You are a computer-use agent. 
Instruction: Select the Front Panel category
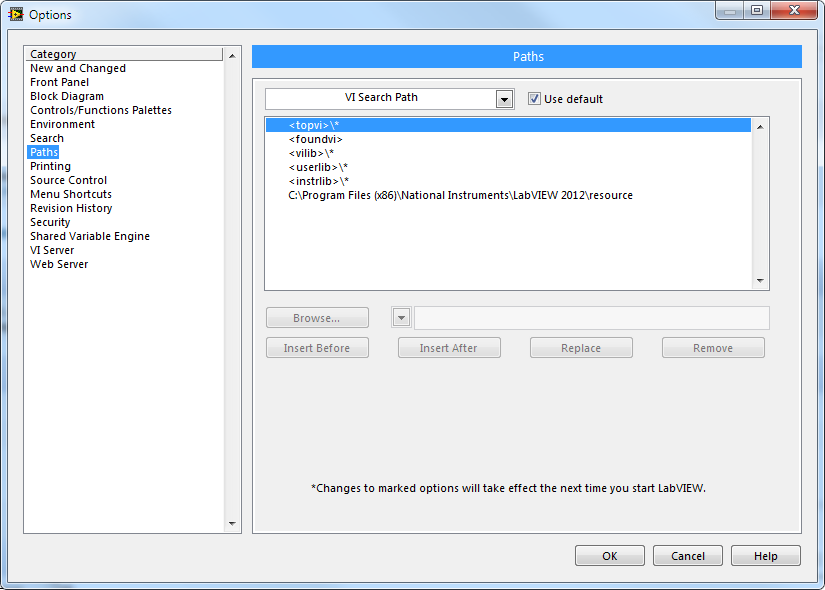coord(59,82)
